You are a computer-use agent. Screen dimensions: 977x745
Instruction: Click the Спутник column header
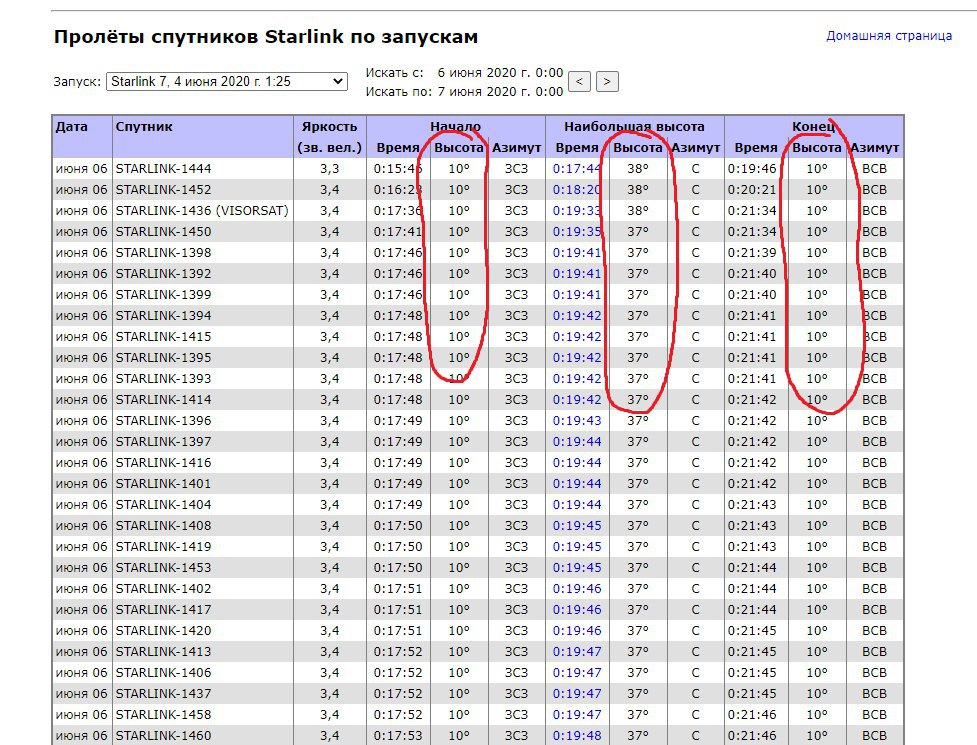click(144, 126)
